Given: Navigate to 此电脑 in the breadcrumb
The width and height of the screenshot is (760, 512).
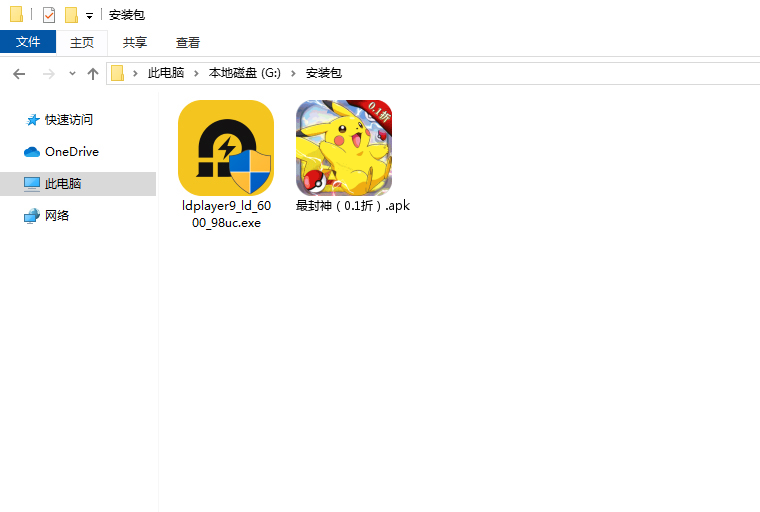Looking at the screenshot, I should pos(166,73).
